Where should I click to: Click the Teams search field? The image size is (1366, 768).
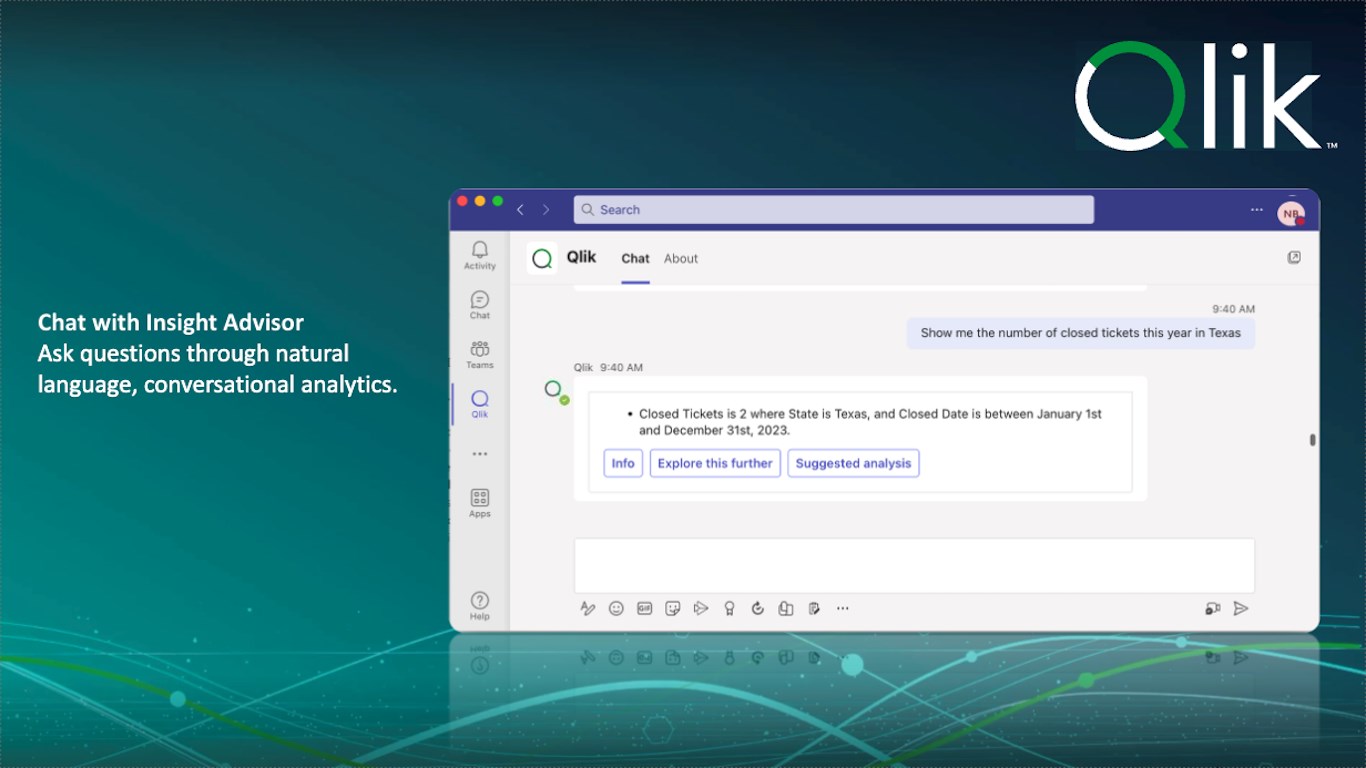click(x=833, y=209)
